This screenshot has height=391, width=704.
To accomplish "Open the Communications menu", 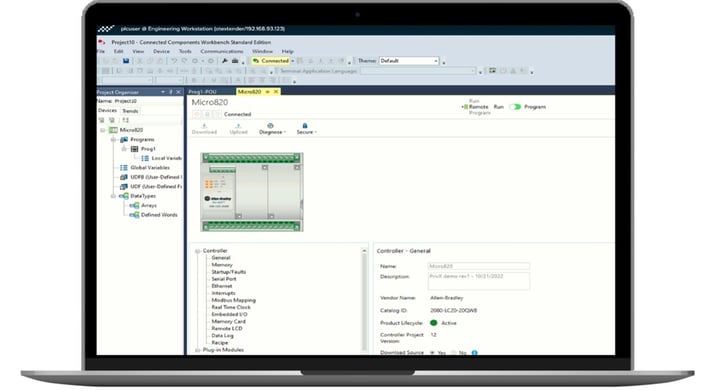I will [x=221, y=52].
